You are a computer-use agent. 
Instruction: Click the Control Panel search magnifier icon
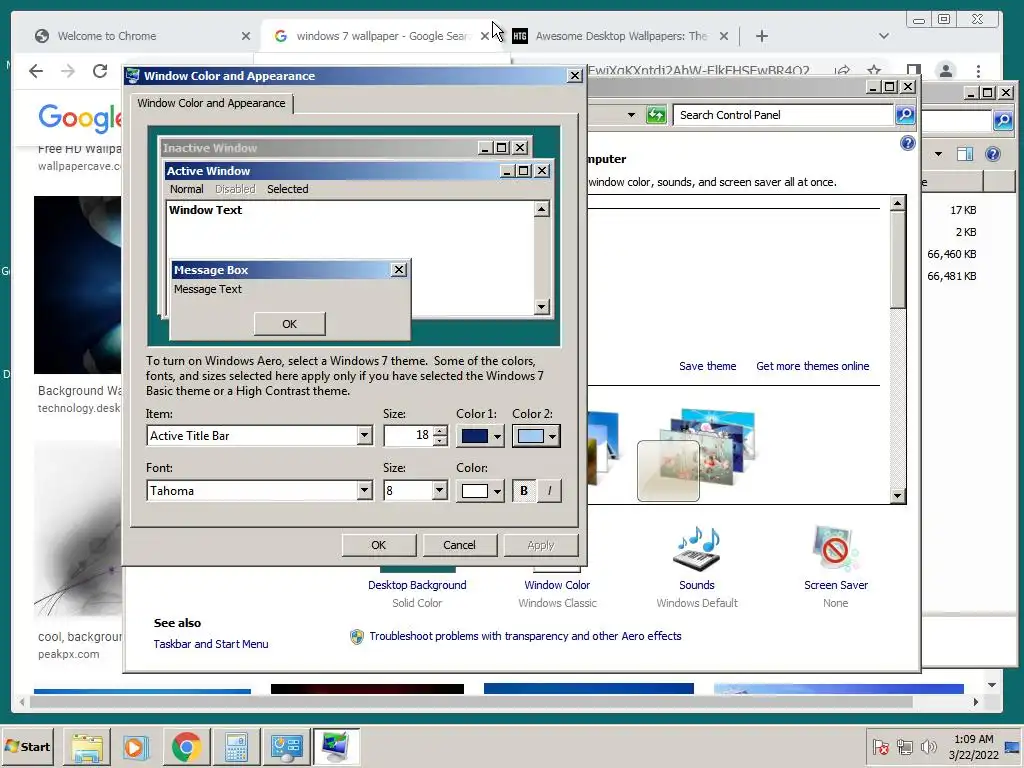(905, 115)
